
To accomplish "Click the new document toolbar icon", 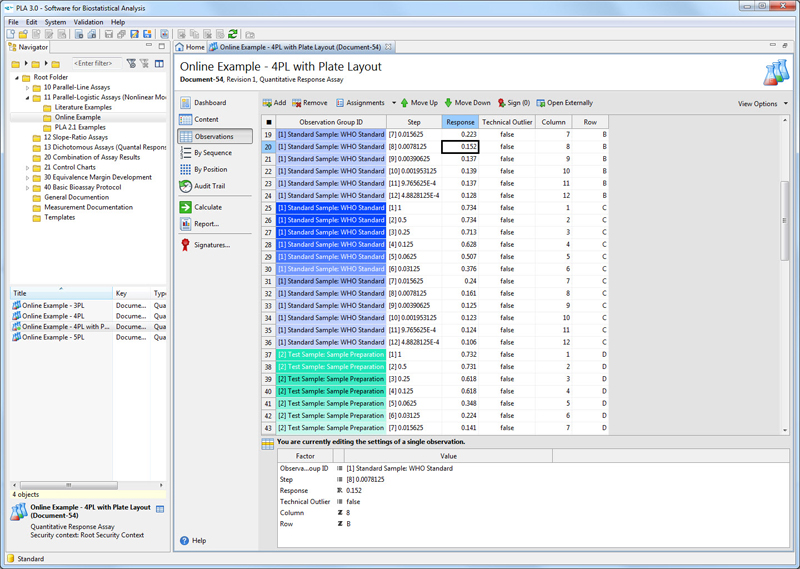I will 11,34.
